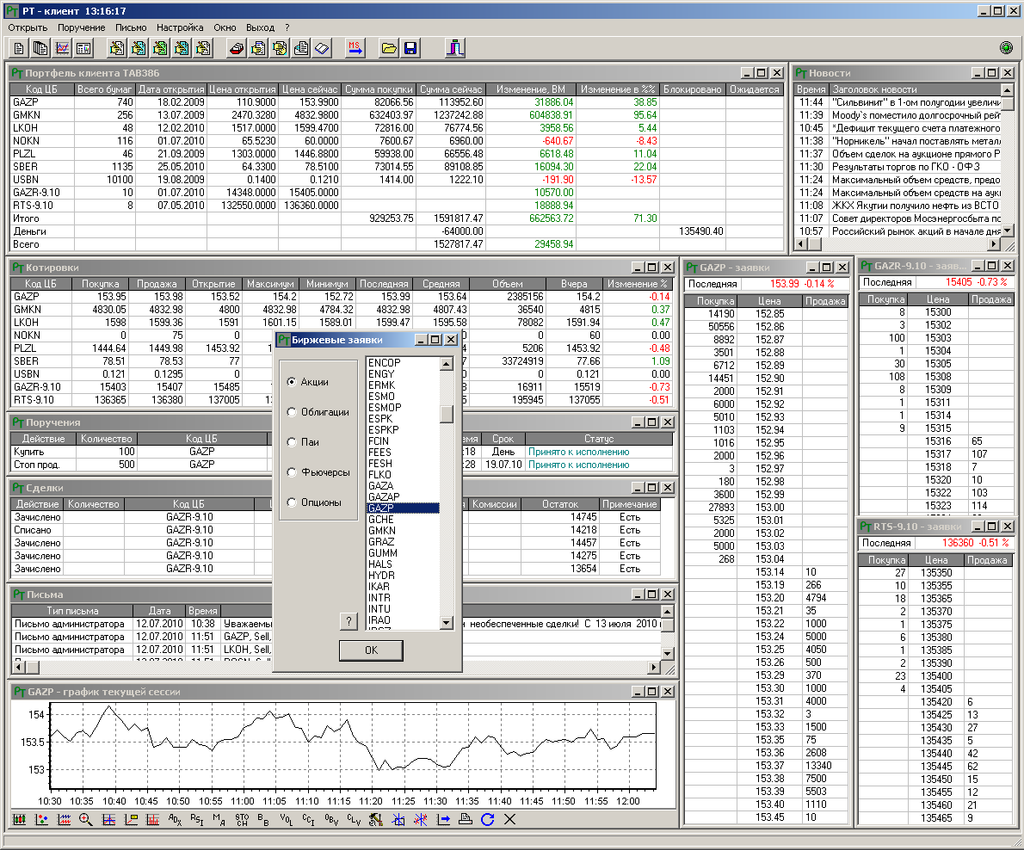The height and width of the screenshot is (850, 1024).
Task: Open the Настройка menu
Action: (180, 27)
